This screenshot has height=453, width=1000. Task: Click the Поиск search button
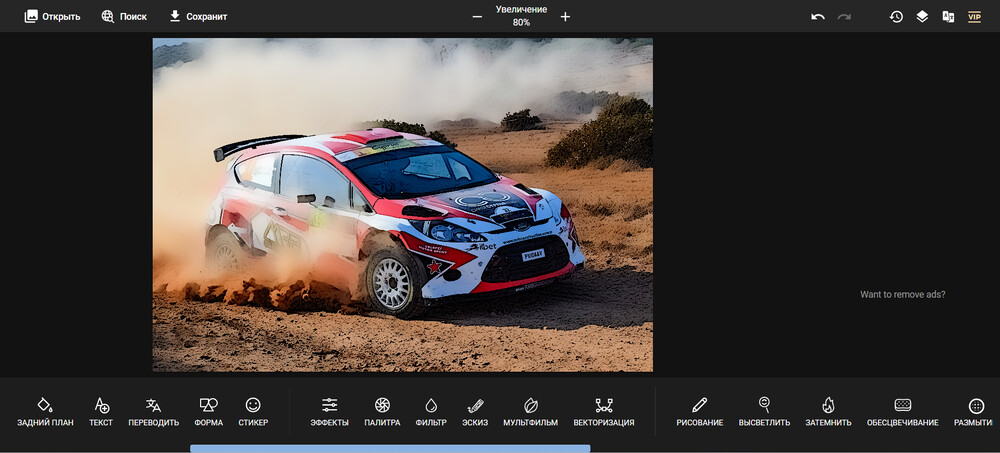tap(124, 17)
